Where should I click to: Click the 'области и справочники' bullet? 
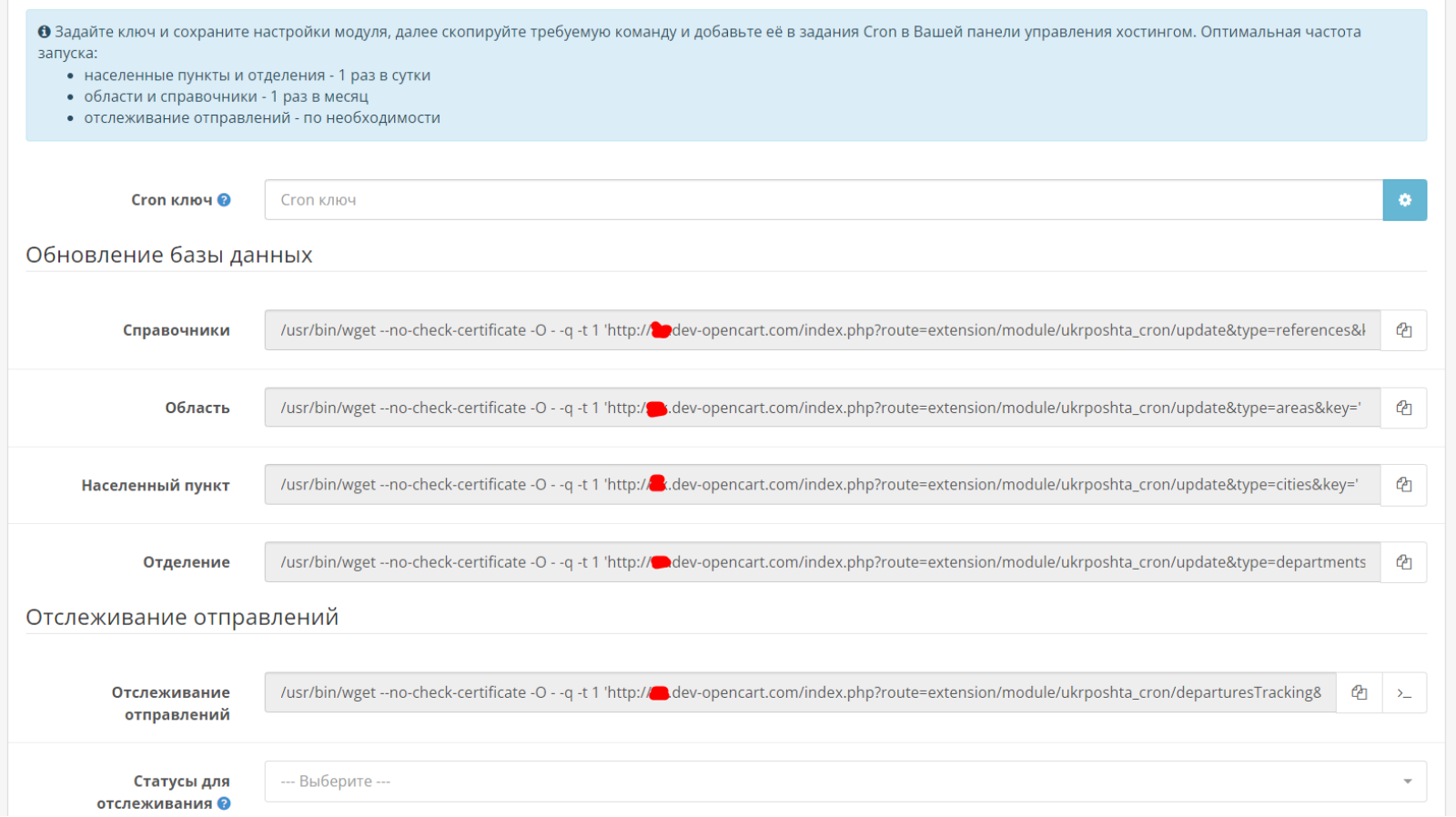point(227,96)
